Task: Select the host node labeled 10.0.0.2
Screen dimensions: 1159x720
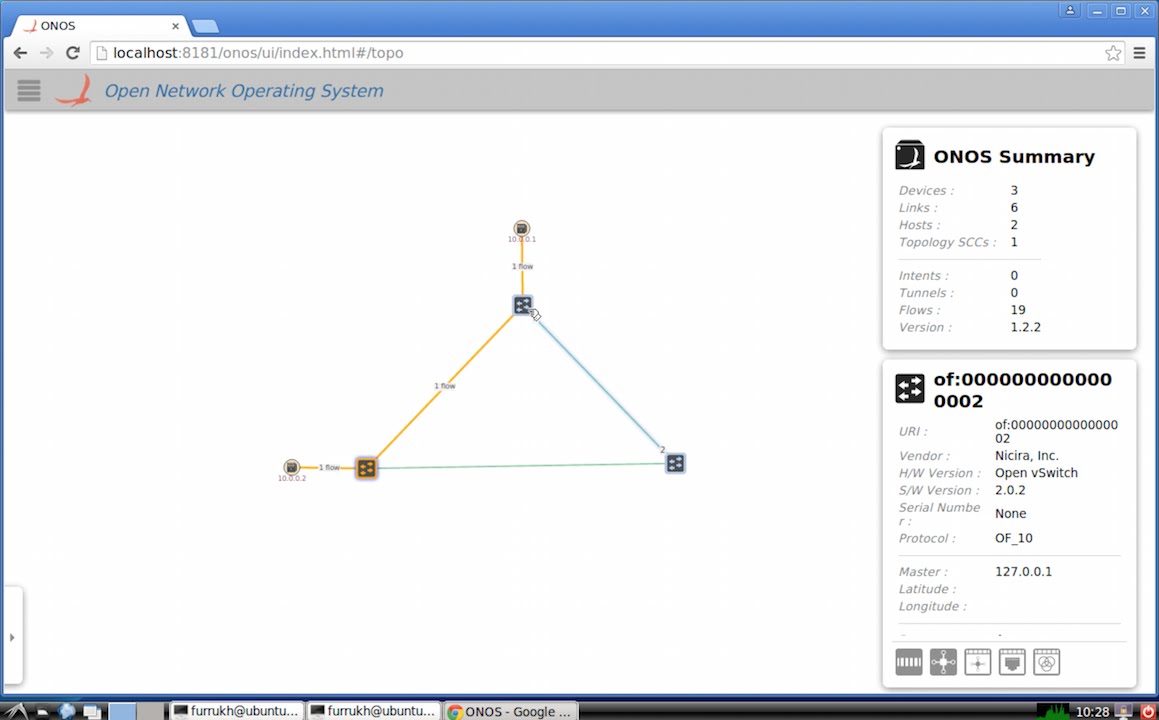Action: 292,467
